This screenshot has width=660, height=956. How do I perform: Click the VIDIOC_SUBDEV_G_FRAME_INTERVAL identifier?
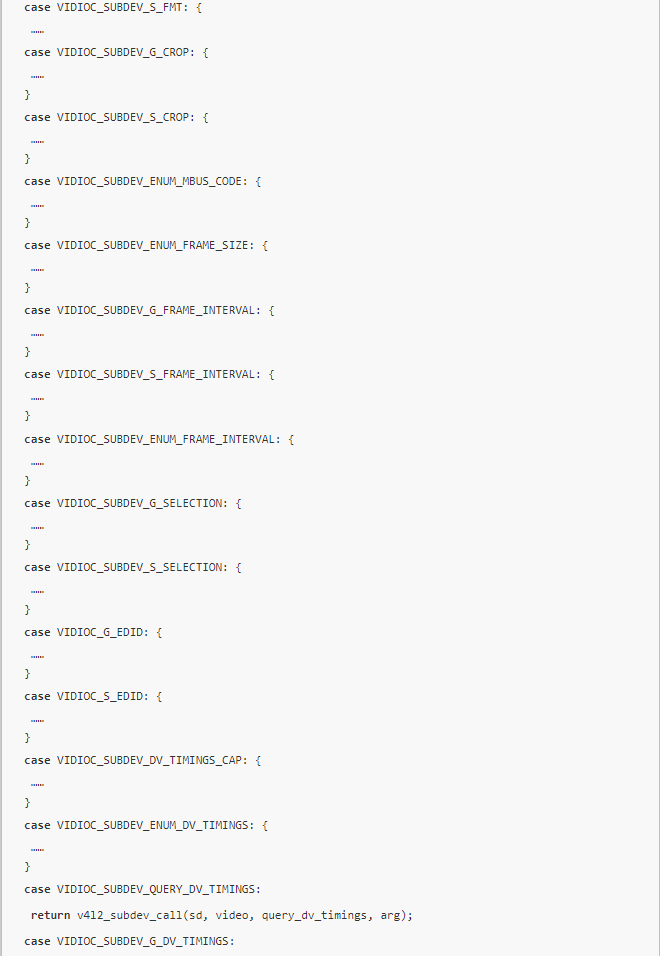click(x=159, y=310)
